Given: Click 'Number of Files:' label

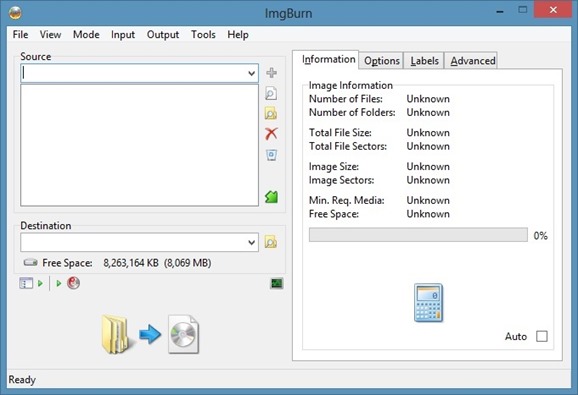Looking at the screenshot, I should (x=346, y=99).
